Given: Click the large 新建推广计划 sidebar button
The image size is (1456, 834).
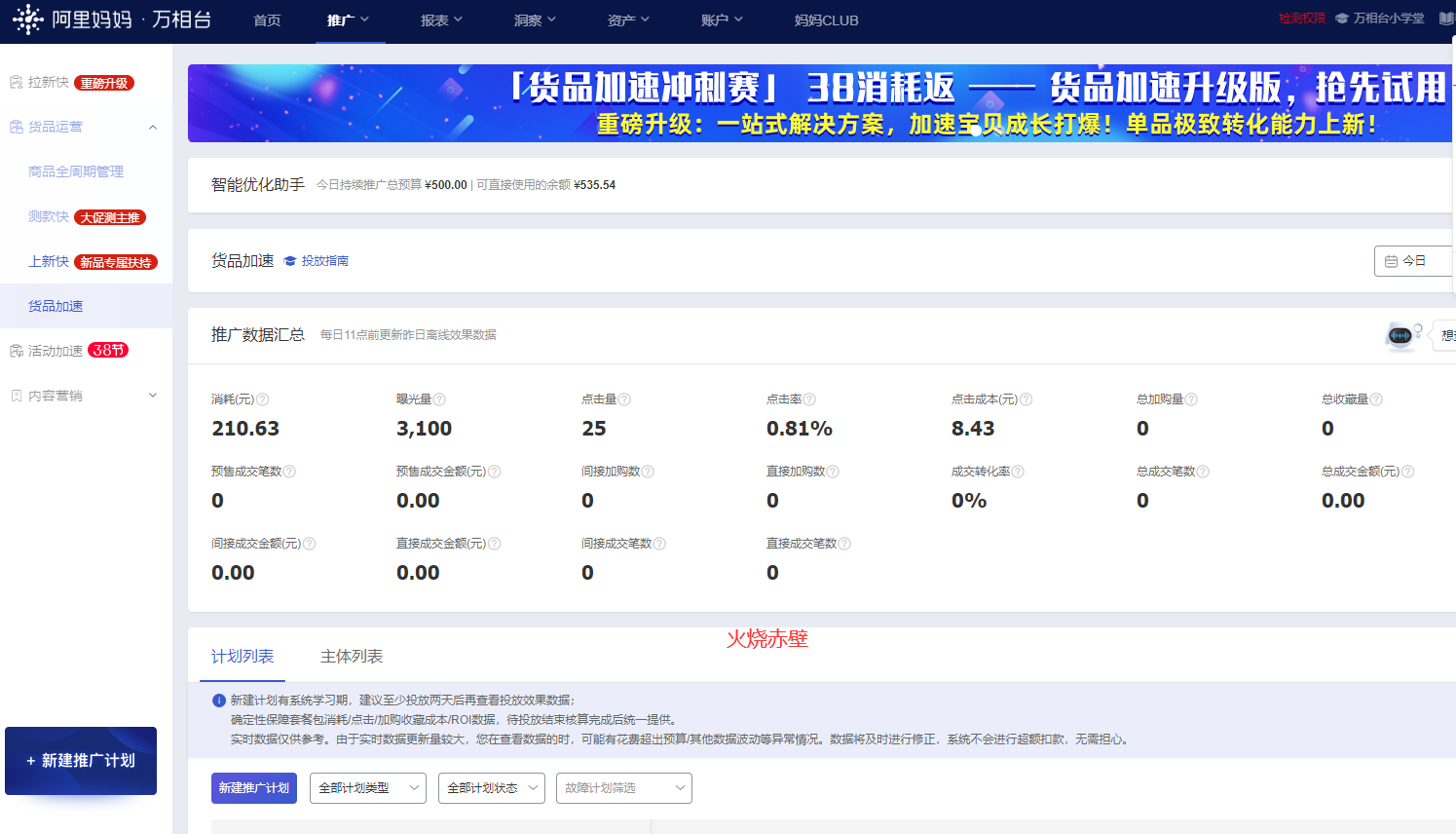Looking at the screenshot, I should (x=81, y=761).
